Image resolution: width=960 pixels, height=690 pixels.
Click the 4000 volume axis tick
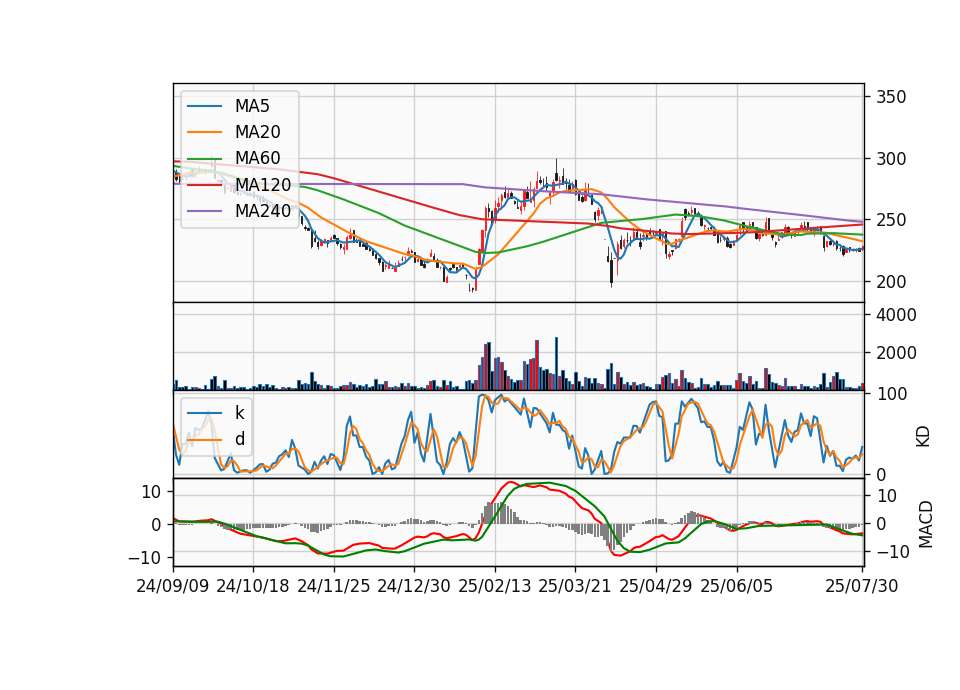coord(896,315)
